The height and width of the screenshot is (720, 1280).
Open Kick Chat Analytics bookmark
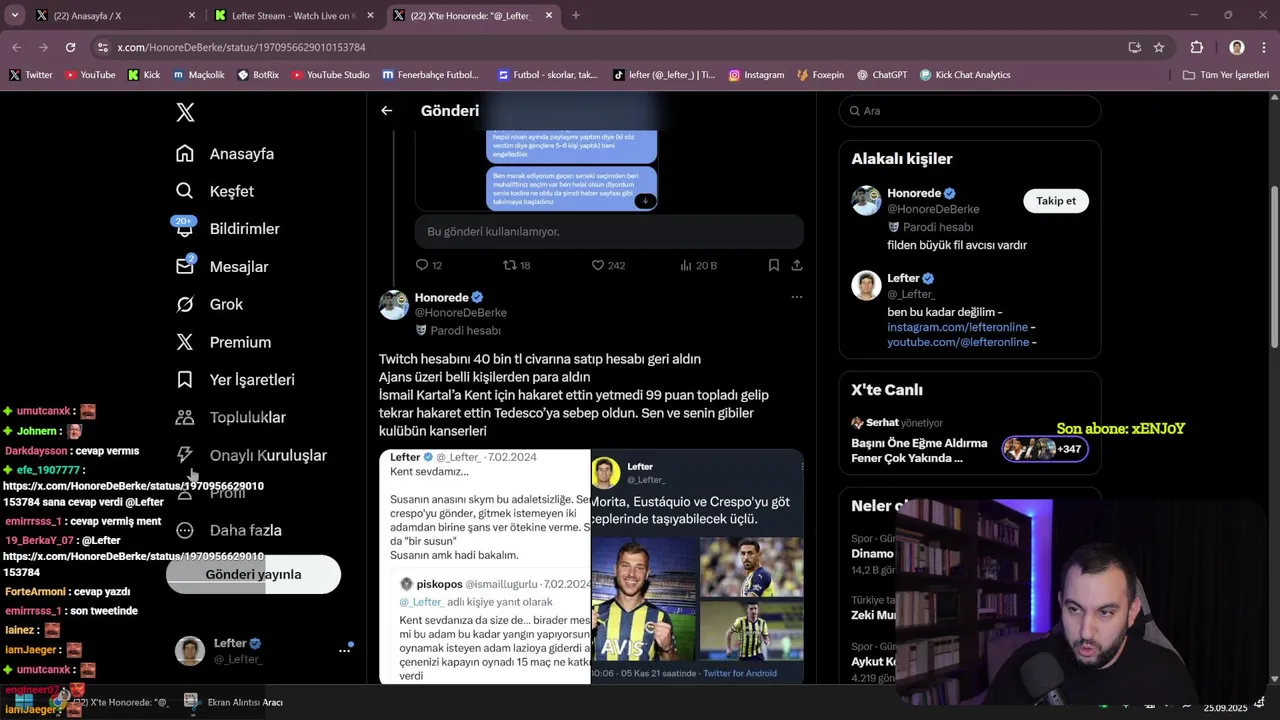pyautogui.click(x=965, y=75)
